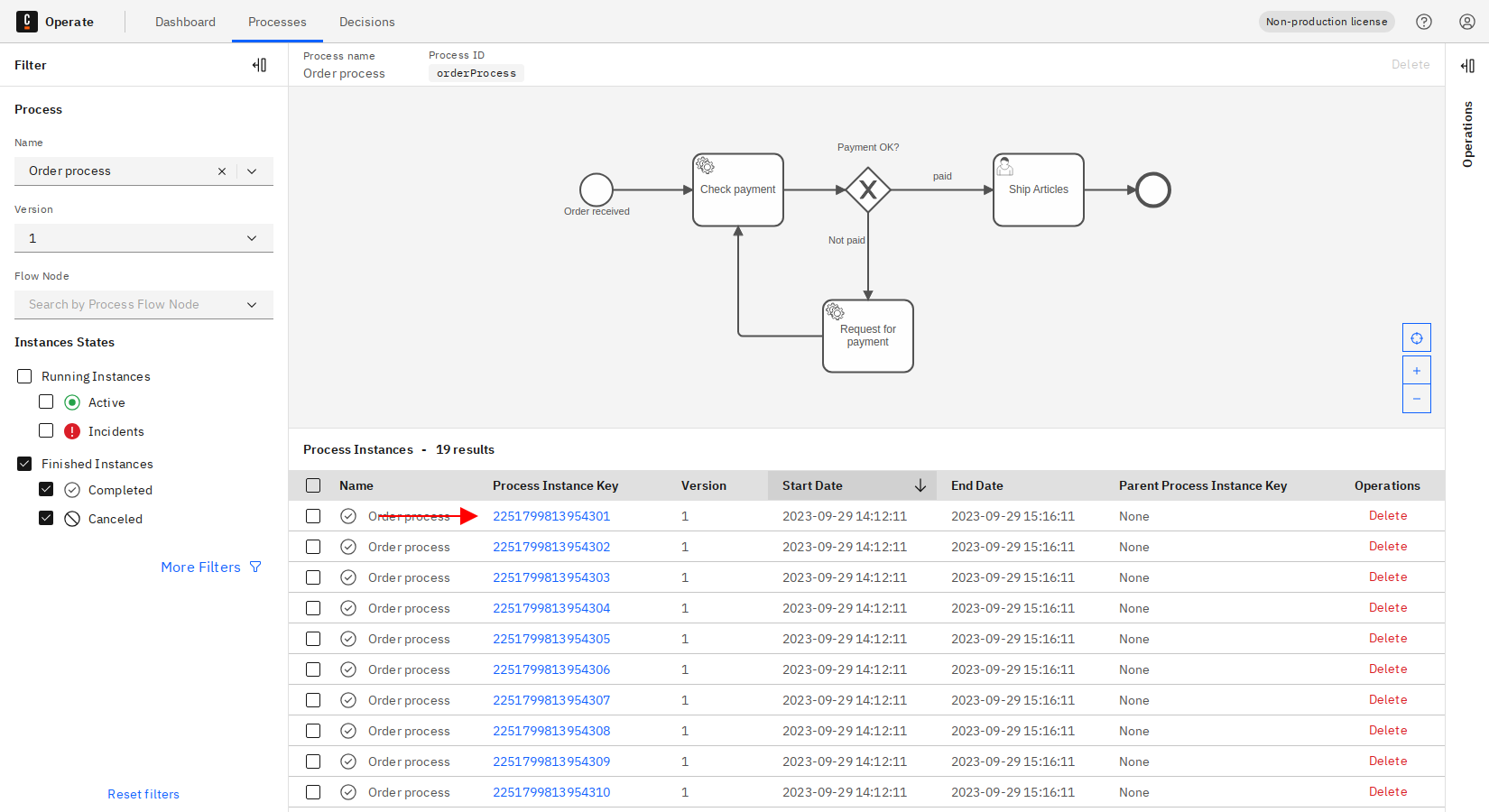Uncheck the Completed instances filter
The image size is (1489, 812).
(46, 489)
